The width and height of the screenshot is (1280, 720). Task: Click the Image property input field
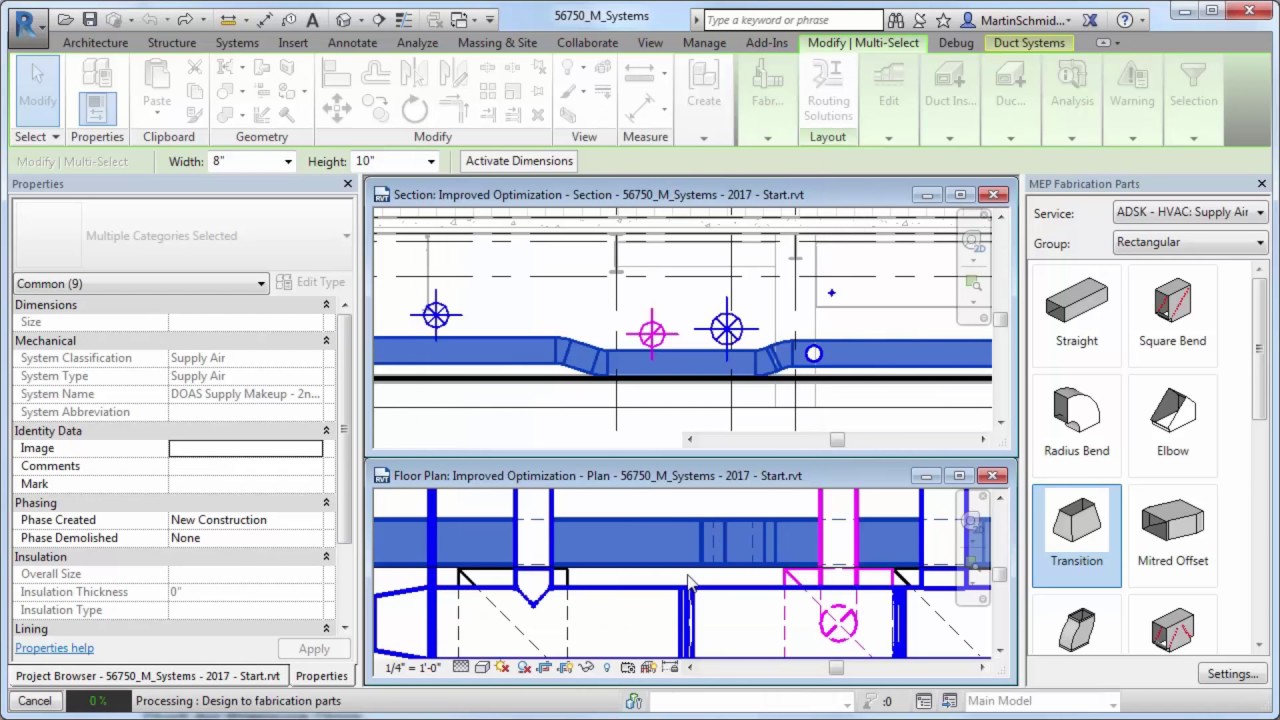coord(246,448)
